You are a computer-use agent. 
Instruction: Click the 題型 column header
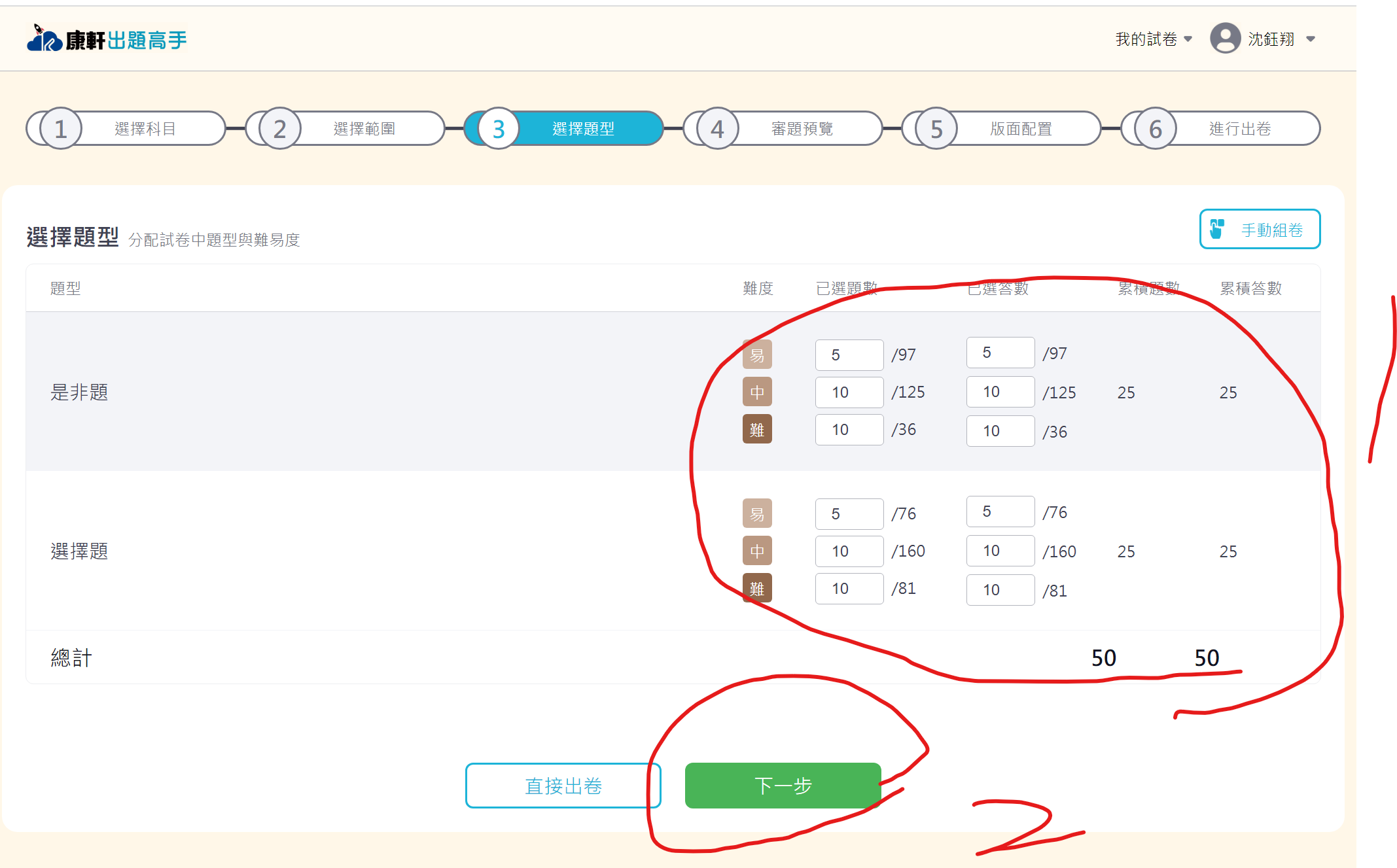(65, 288)
